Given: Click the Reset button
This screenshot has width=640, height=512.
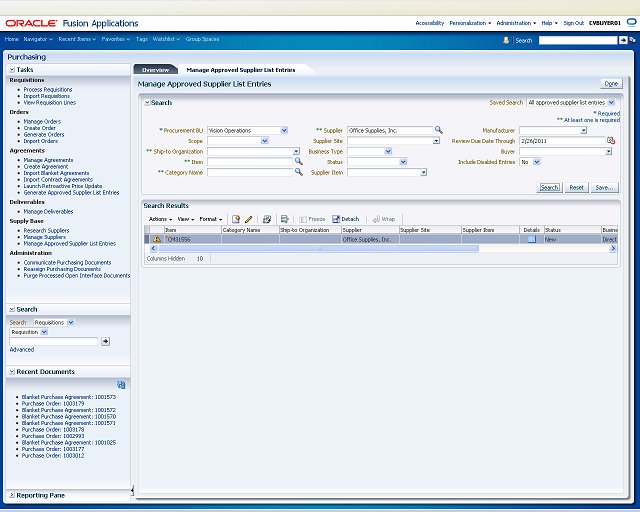Looking at the screenshot, I should pyautogui.click(x=576, y=187).
